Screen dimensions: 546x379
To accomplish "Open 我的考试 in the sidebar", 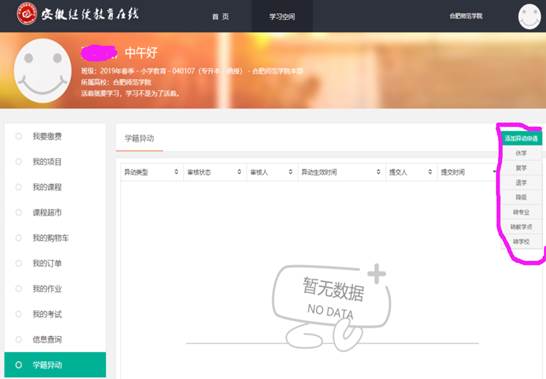I will click(47, 314).
